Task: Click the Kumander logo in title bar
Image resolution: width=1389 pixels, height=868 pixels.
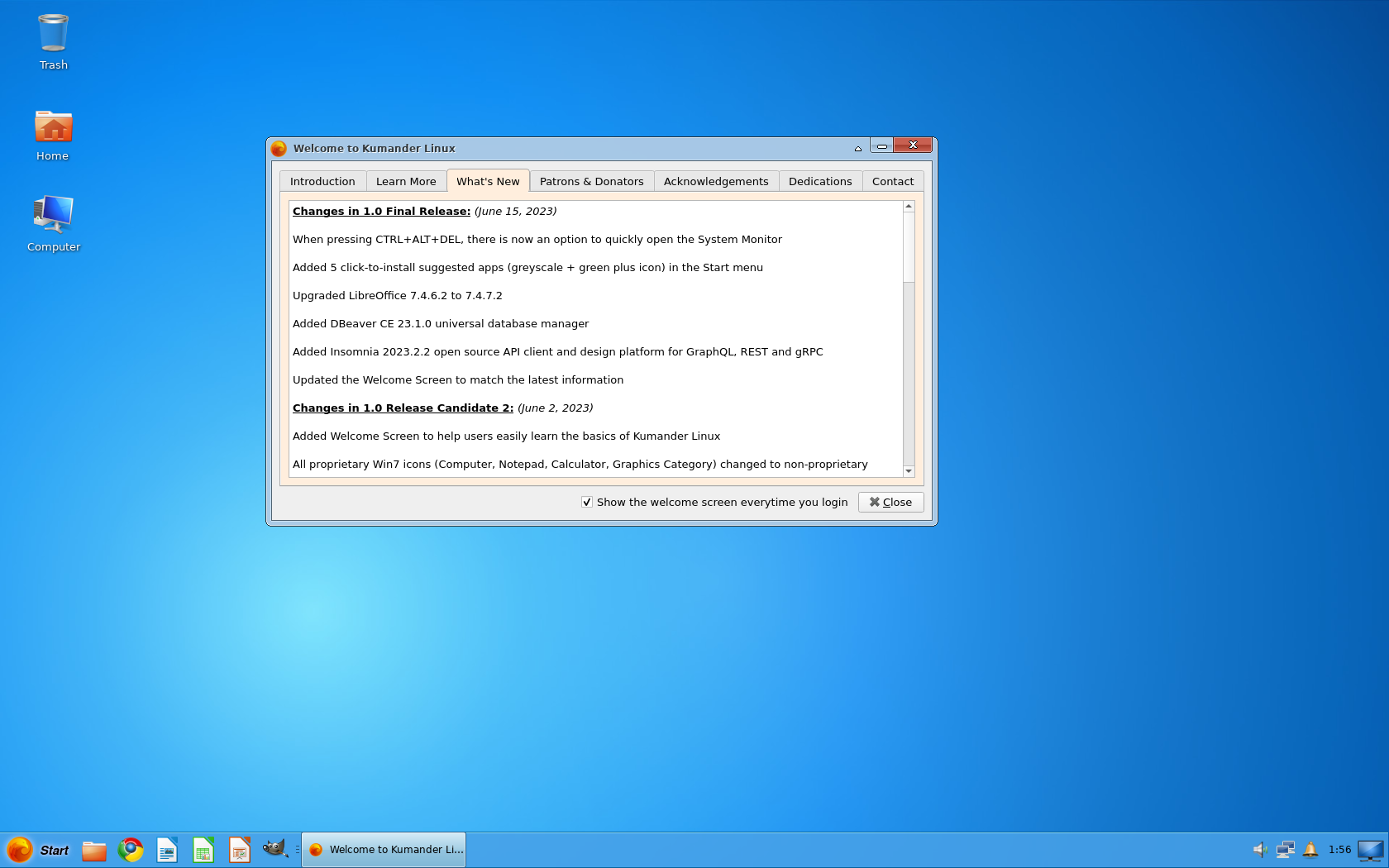Action: click(279, 149)
